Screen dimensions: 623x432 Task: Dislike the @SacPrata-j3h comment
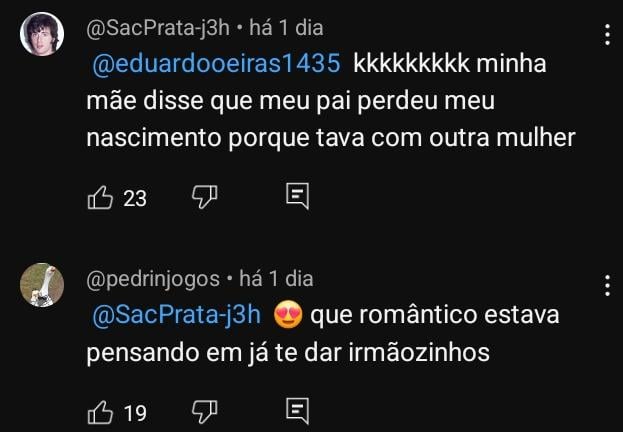pyautogui.click(x=203, y=198)
